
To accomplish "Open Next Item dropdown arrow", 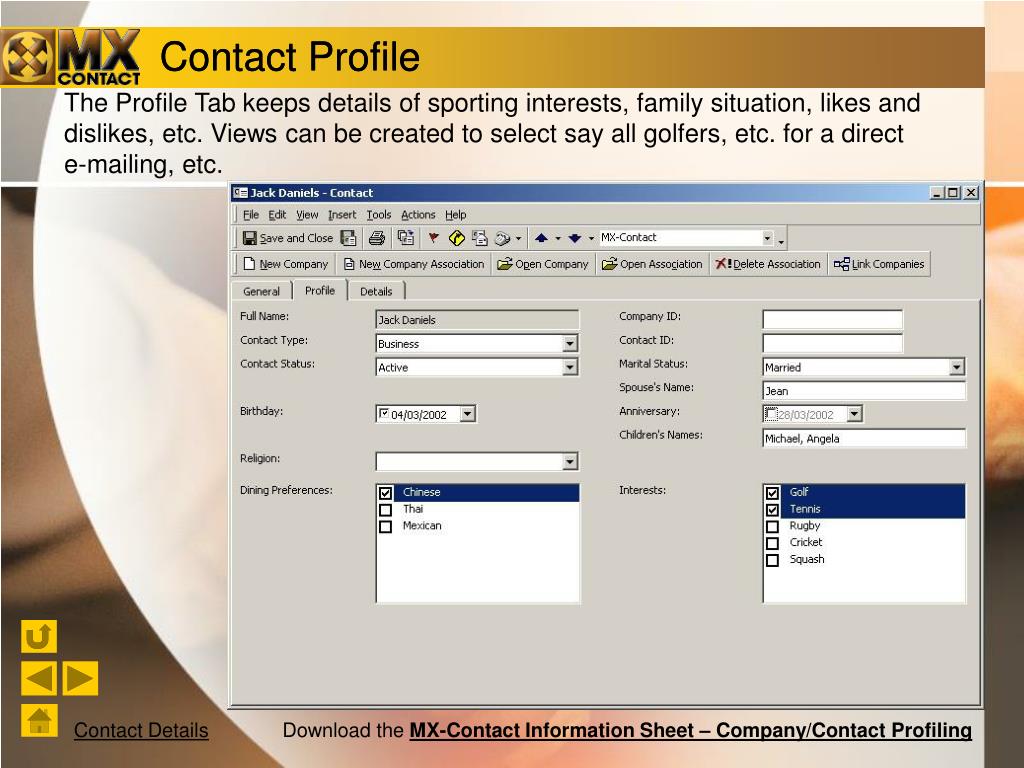I will (x=591, y=238).
